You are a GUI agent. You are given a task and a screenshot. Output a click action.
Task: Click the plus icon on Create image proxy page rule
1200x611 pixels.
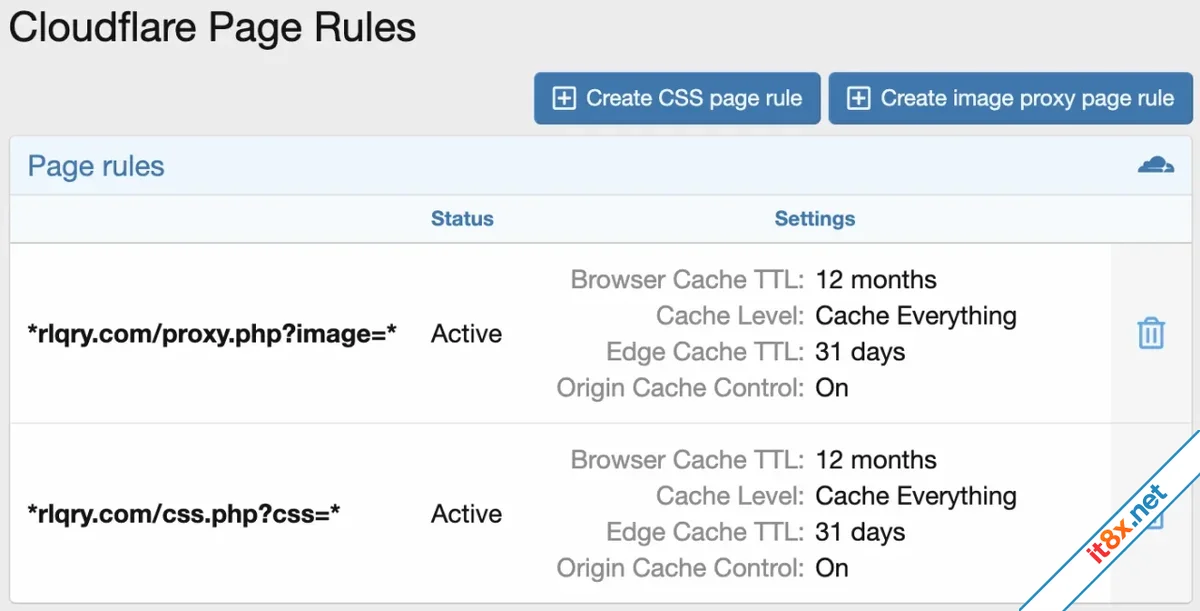(x=859, y=98)
